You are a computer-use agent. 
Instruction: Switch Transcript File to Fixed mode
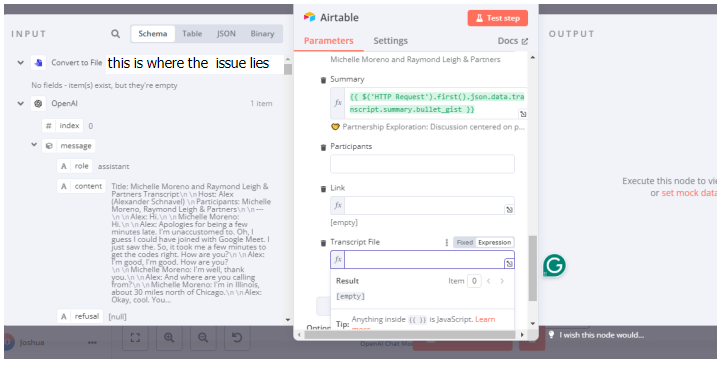coord(465,242)
